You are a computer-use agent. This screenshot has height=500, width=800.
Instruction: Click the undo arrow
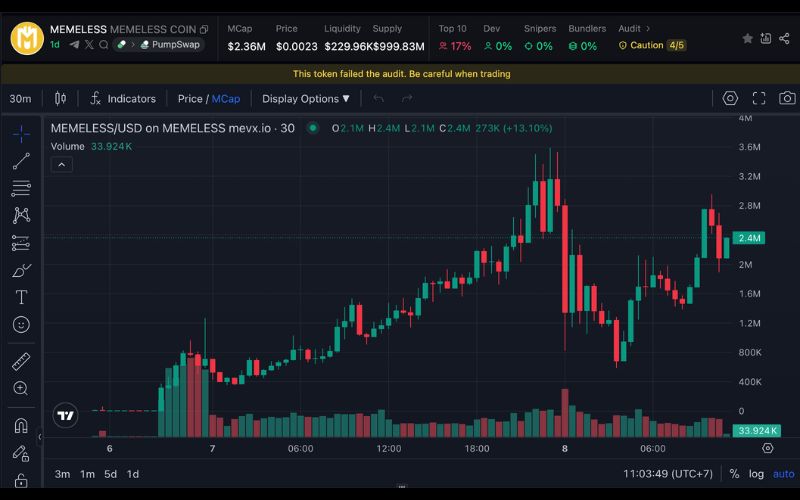378,98
